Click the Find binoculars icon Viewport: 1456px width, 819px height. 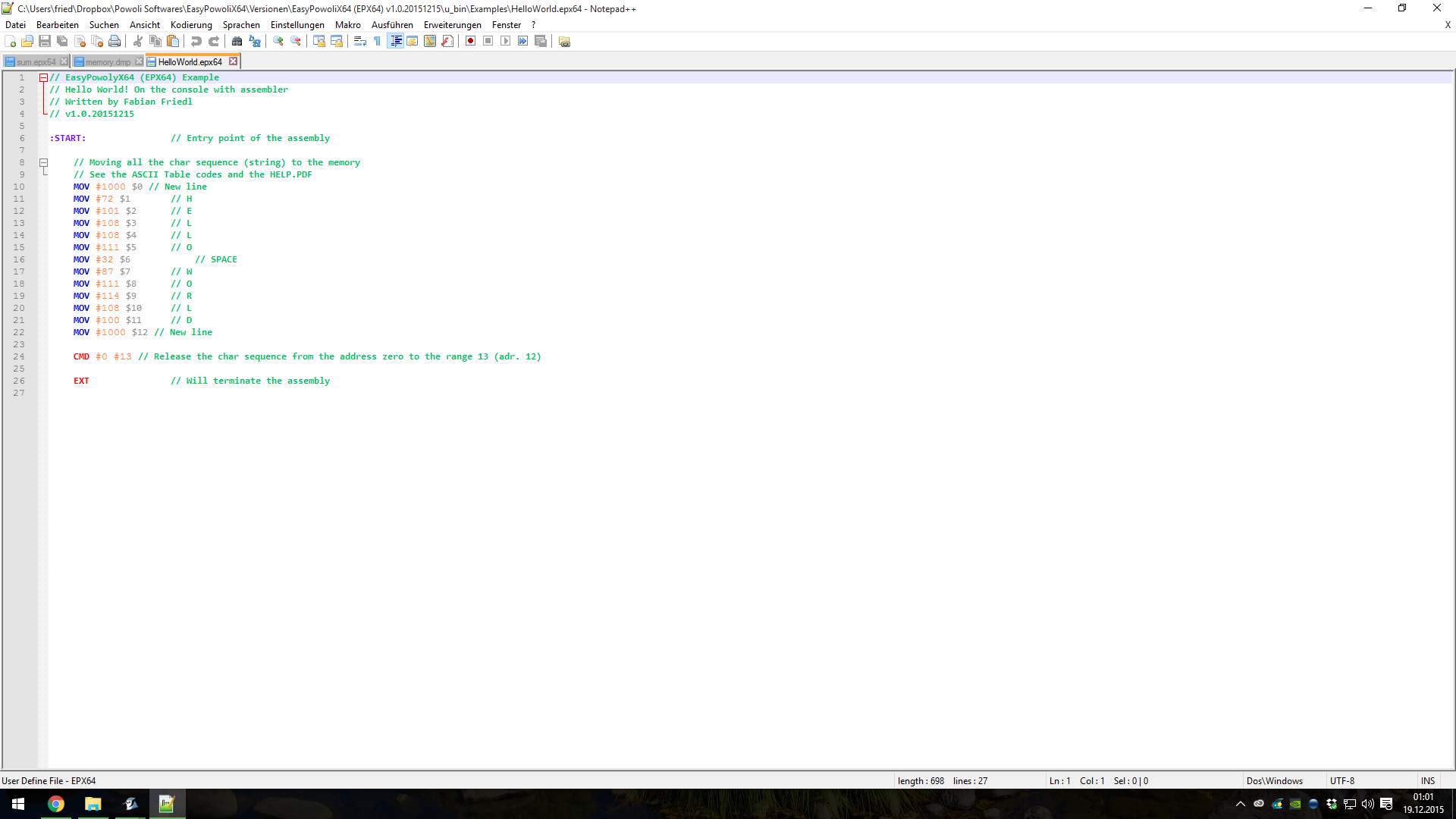pyautogui.click(x=237, y=41)
